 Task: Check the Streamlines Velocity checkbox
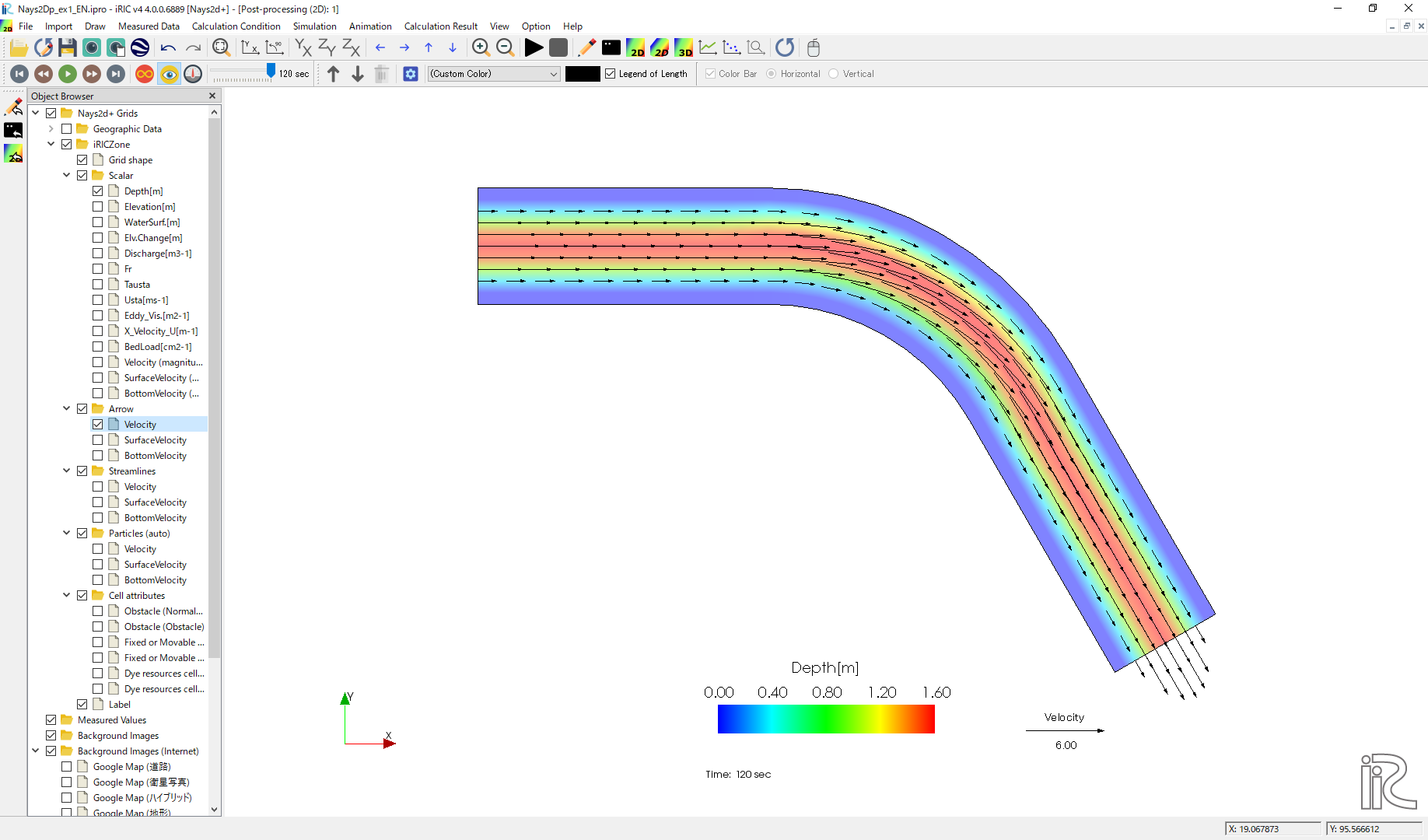[x=97, y=487]
